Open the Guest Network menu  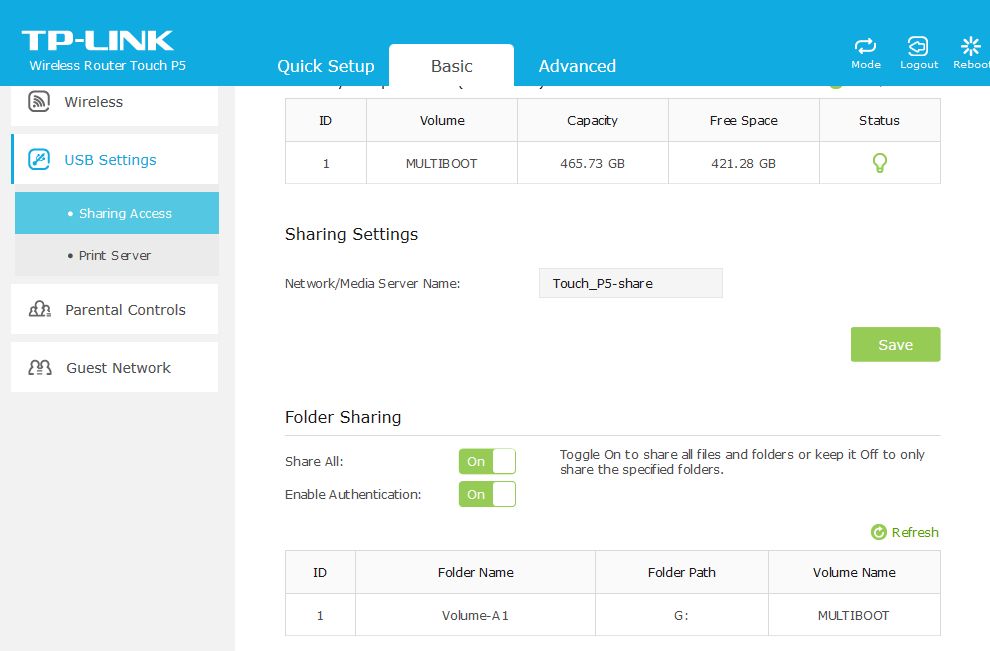coord(114,367)
